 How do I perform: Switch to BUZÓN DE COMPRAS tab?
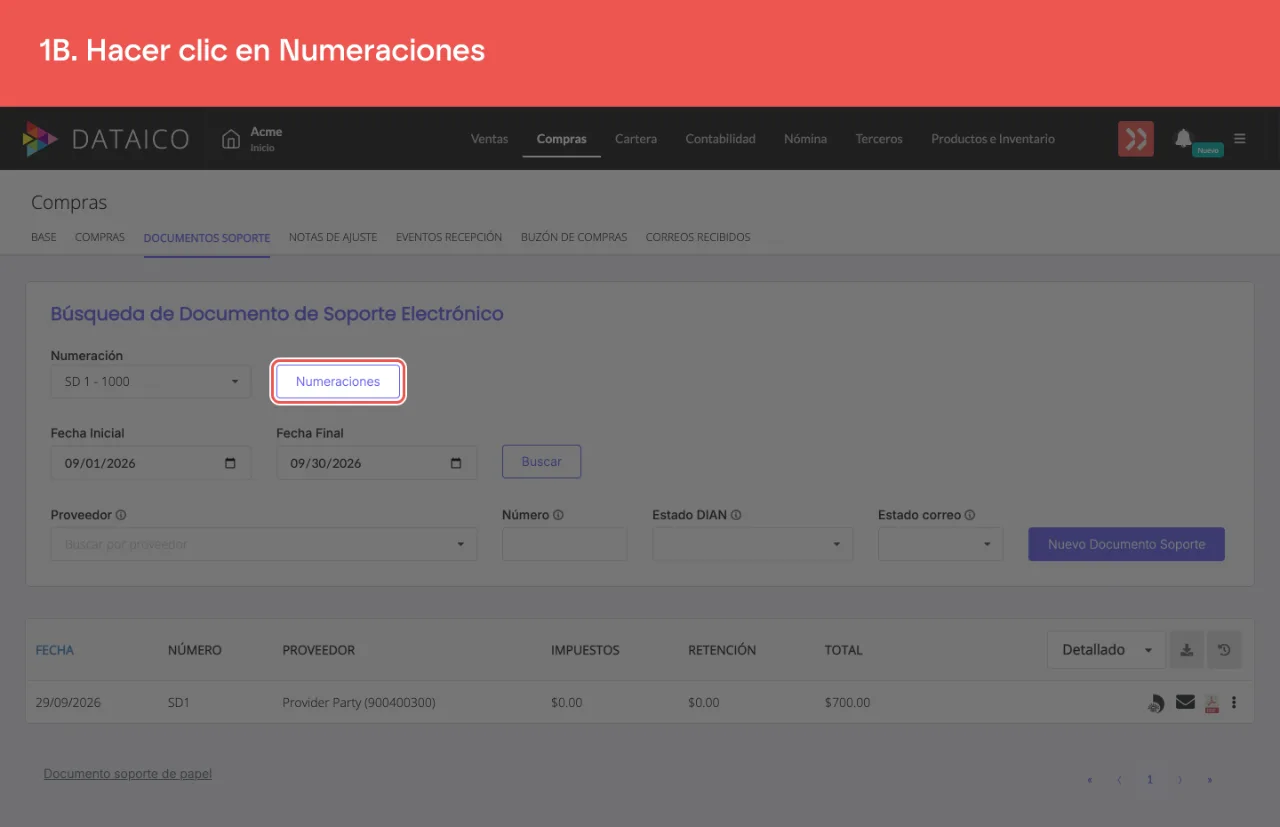574,238
